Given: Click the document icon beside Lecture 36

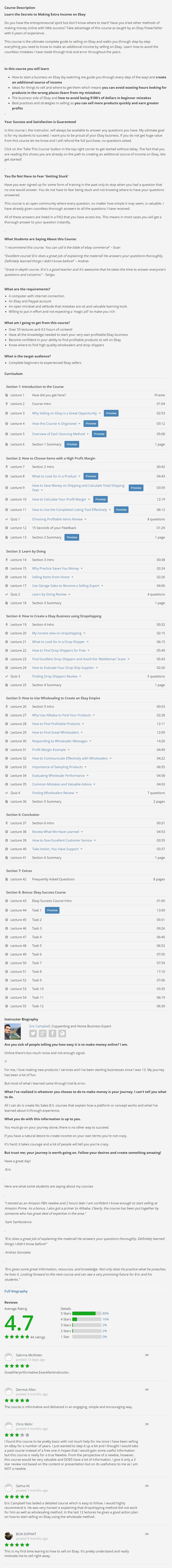Looking at the screenshot, I should click(x=7, y=802).
